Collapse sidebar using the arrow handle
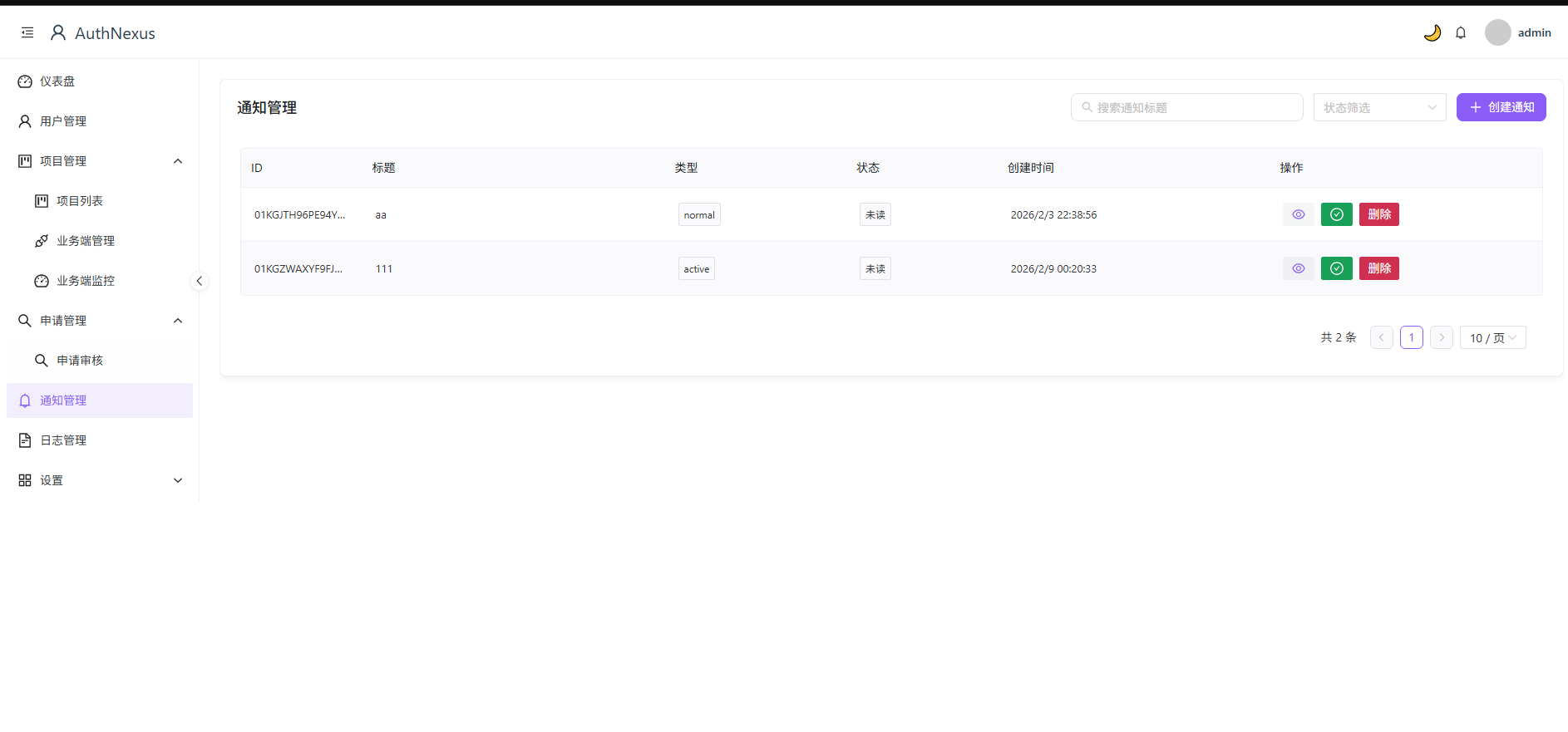Image resolution: width=1568 pixels, height=732 pixels. (x=199, y=281)
